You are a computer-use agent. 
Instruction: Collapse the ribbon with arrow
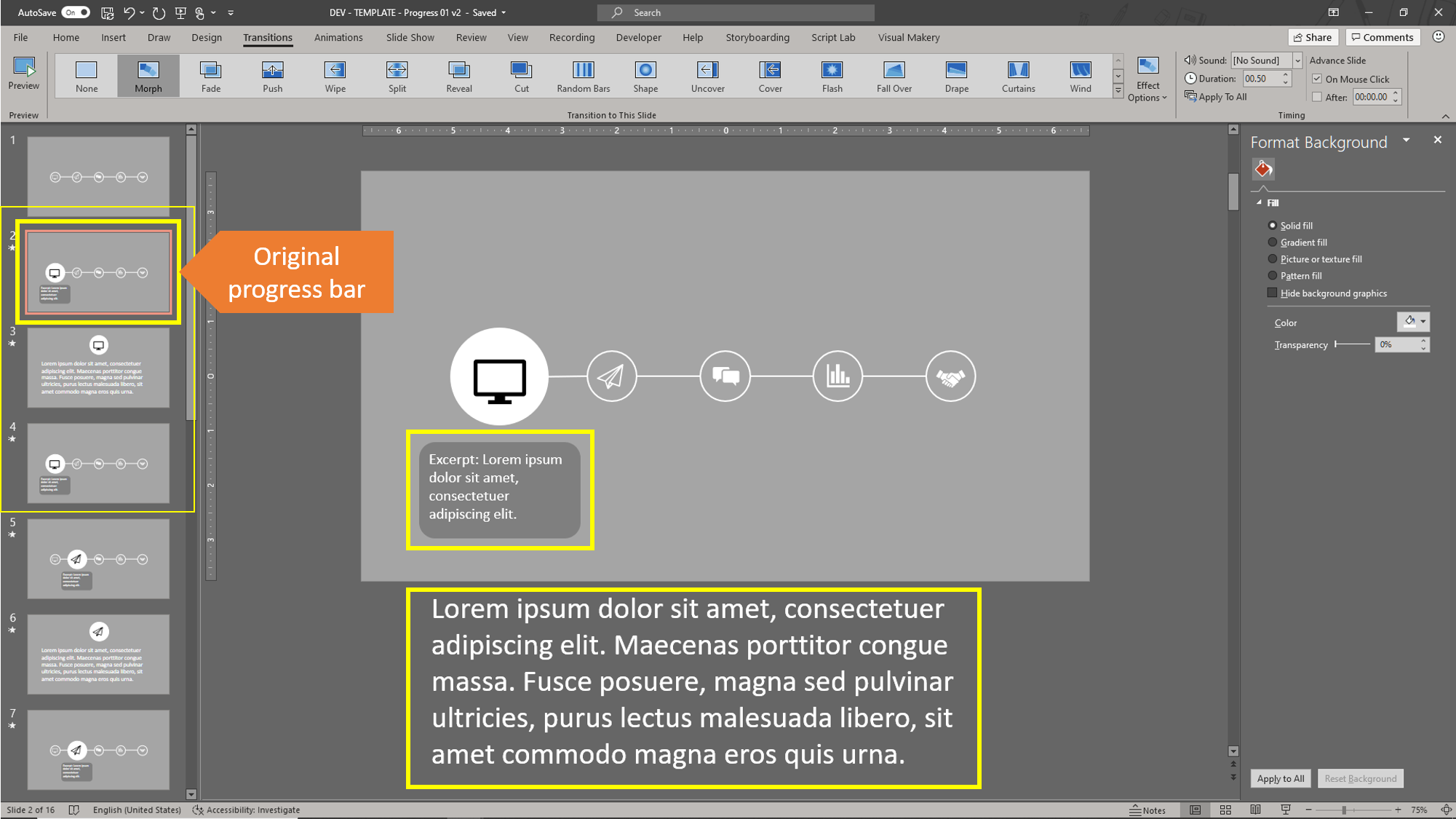coord(1445,116)
